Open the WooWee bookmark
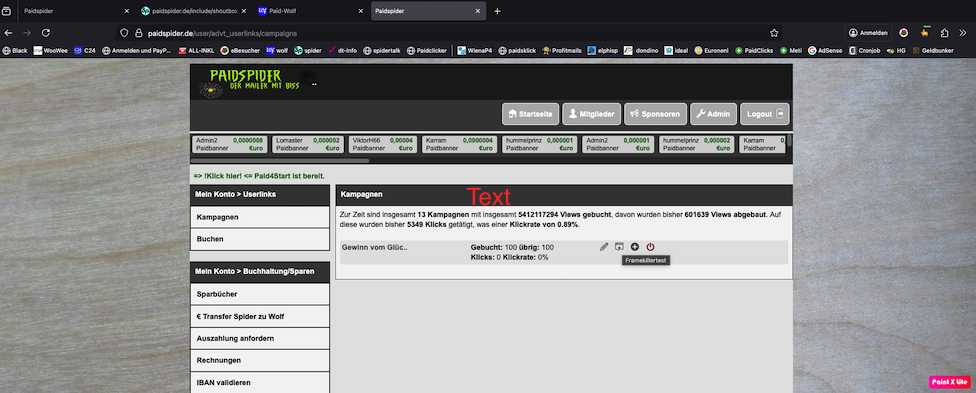Viewport: 976px width, 393px height. coord(50,50)
